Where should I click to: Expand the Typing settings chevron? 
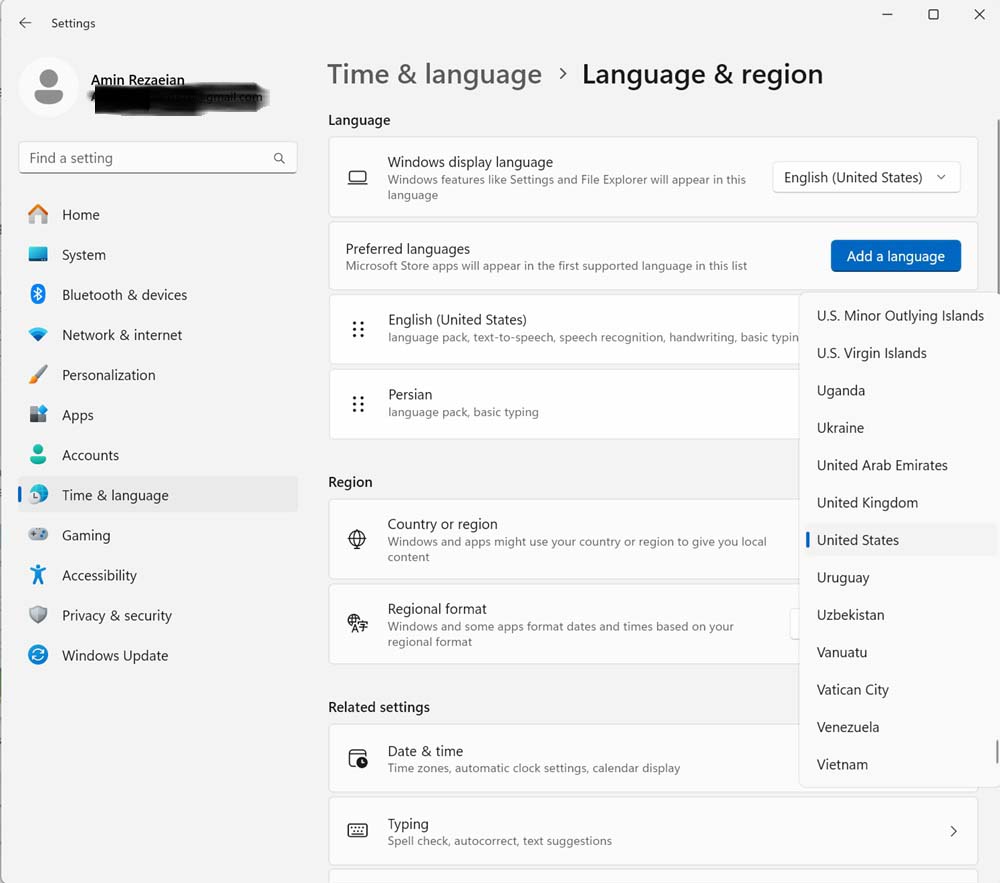click(953, 831)
